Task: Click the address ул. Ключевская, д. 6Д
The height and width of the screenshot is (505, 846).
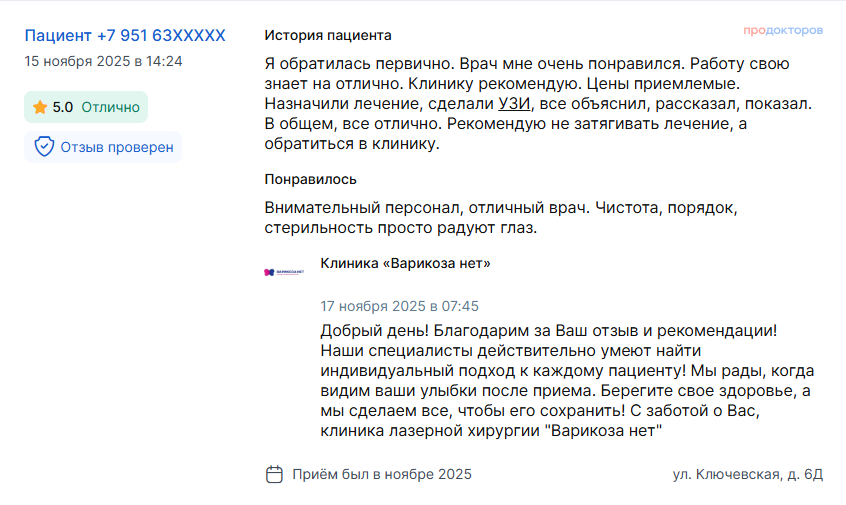Action: point(747,474)
